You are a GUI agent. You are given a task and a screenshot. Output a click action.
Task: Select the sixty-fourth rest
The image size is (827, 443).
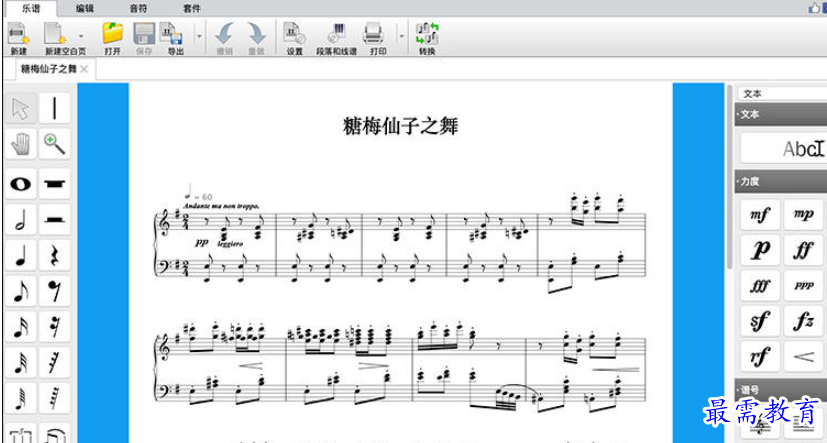(54, 398)
